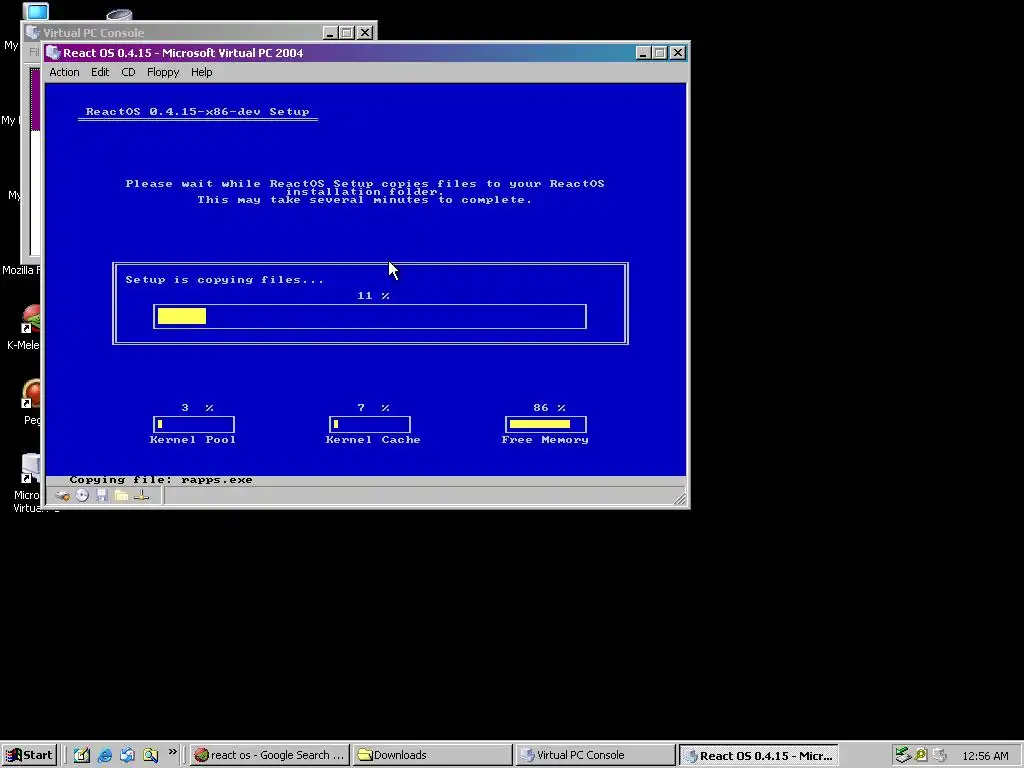Open the Windows Start menu
This screenshot has width=1024, height=768.
[x=29, y=755]
